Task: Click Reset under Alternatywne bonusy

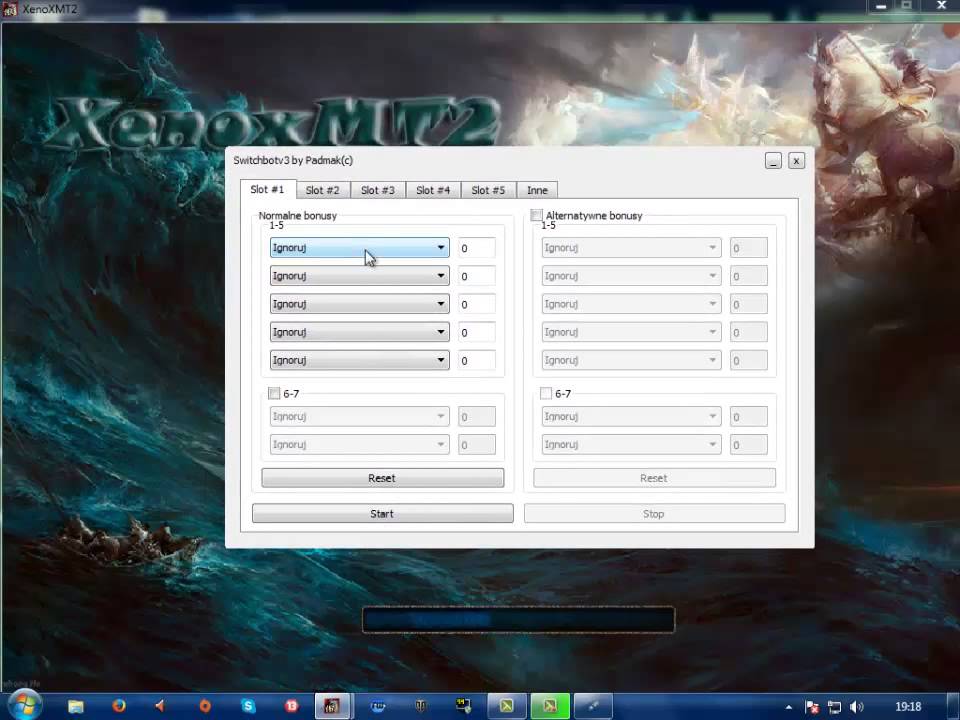Action: [x=654, y=478]
